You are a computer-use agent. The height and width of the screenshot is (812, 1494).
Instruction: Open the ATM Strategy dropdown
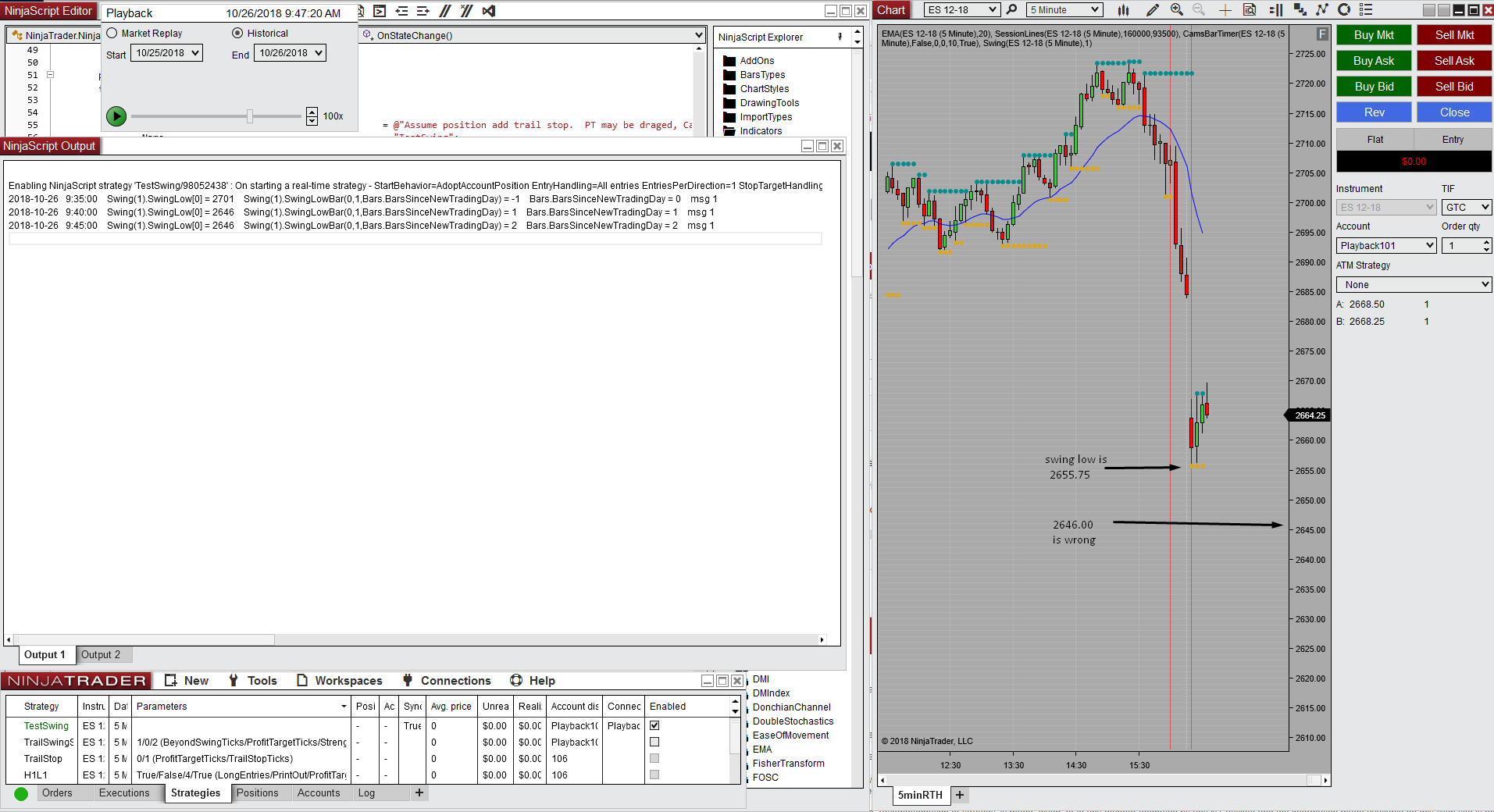[1414, 284]
